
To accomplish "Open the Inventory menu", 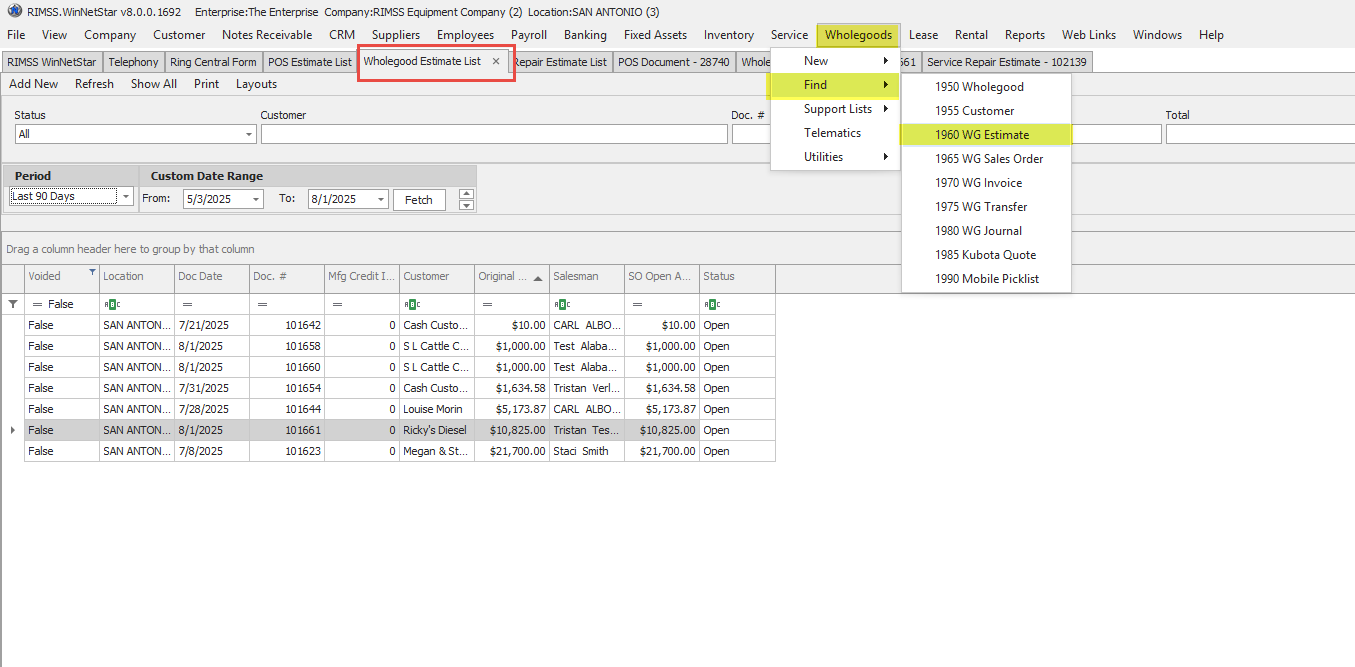I will click(729, 35).
